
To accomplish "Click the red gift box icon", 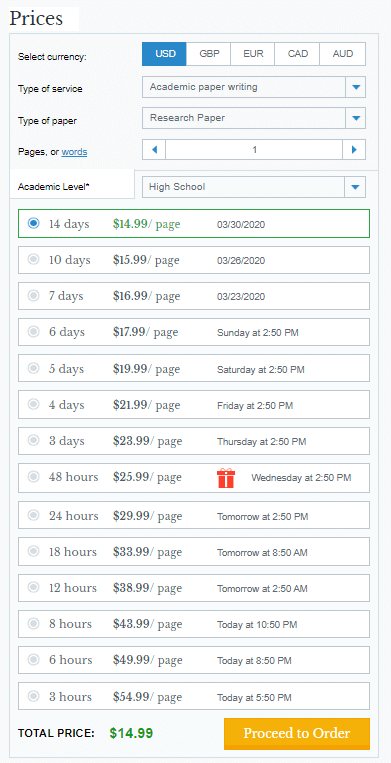I will (226, 478).
